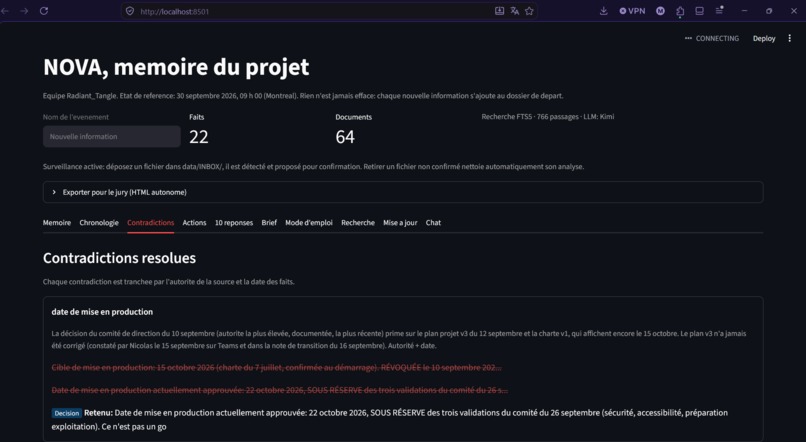This screenshot has height=442, width=806.
Task: Click the blue Decision badge
Action: pyautogui.click(x=66, y=413)
